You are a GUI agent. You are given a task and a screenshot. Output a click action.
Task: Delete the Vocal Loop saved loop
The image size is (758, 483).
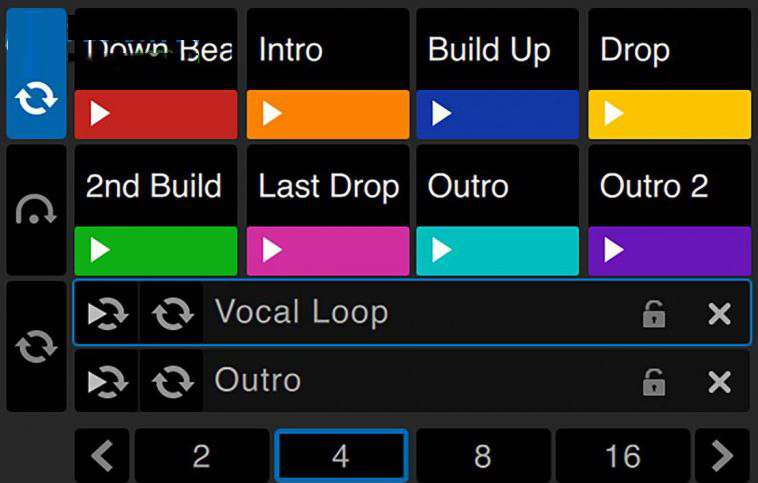pyautogui.click(x=719, y=314)
